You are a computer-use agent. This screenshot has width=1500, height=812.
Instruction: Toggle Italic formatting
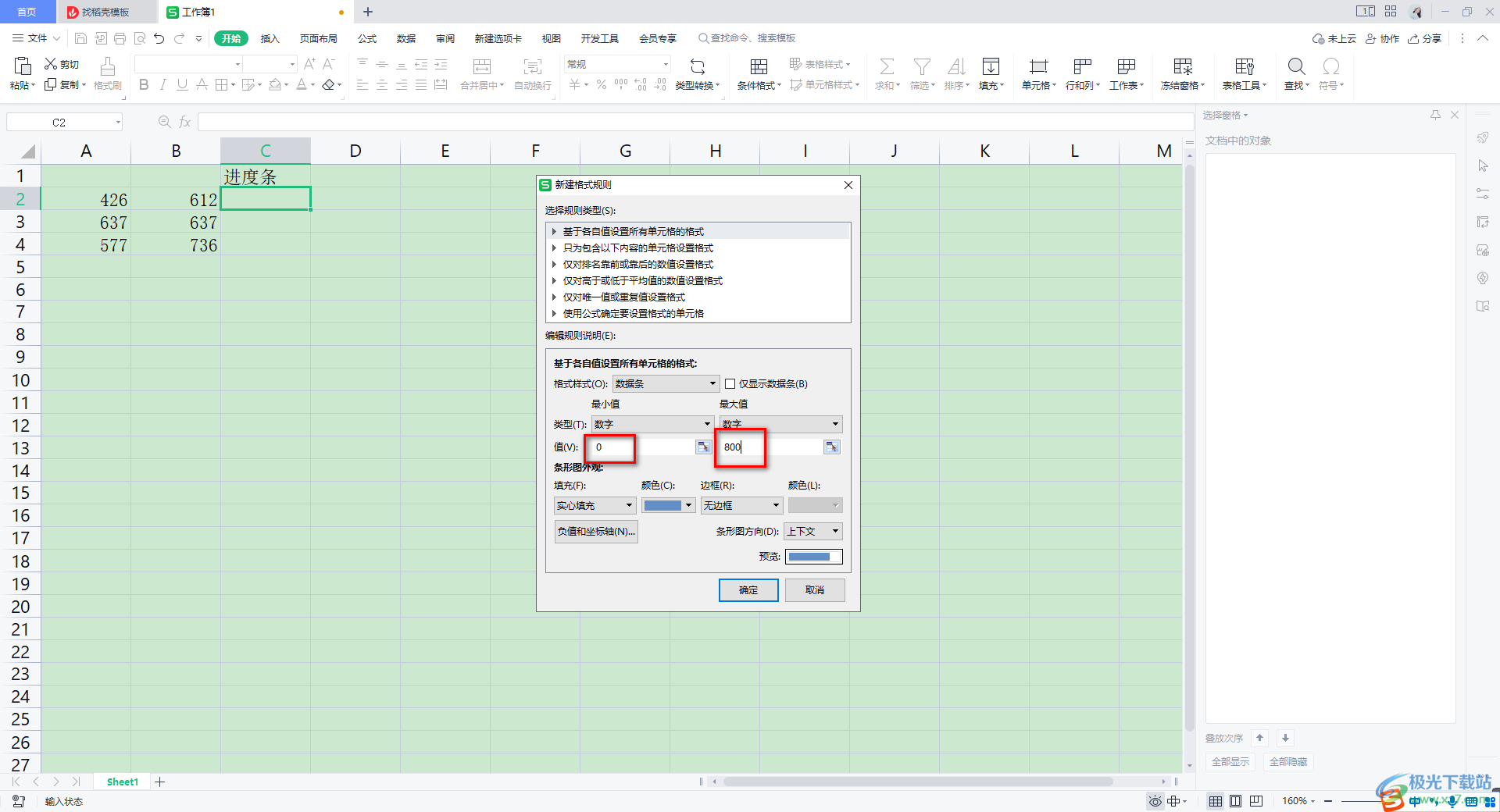coord(163,84)
